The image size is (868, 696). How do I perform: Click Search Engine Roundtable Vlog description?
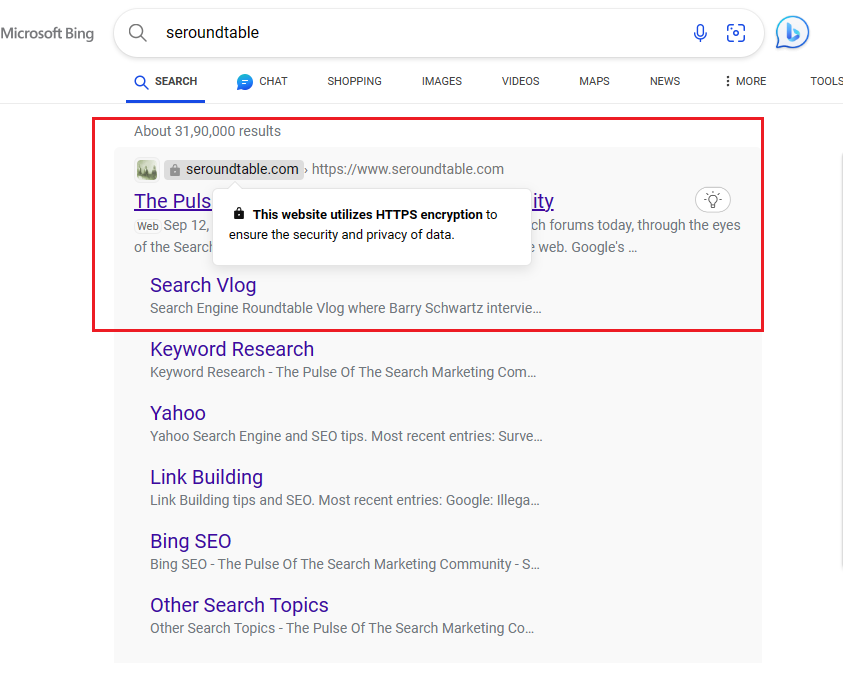pyautogui.click(x=345, y=308)
